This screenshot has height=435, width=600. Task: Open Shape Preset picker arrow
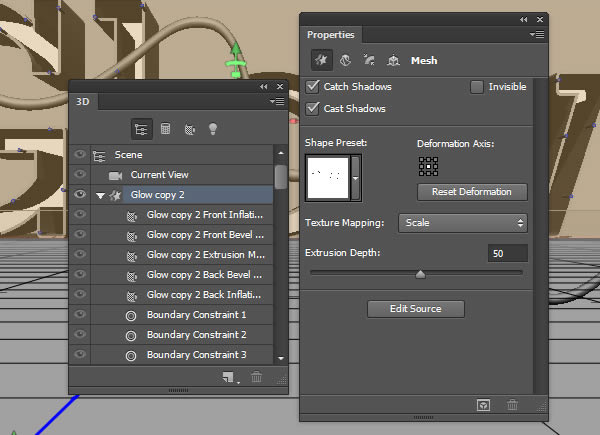355,178
